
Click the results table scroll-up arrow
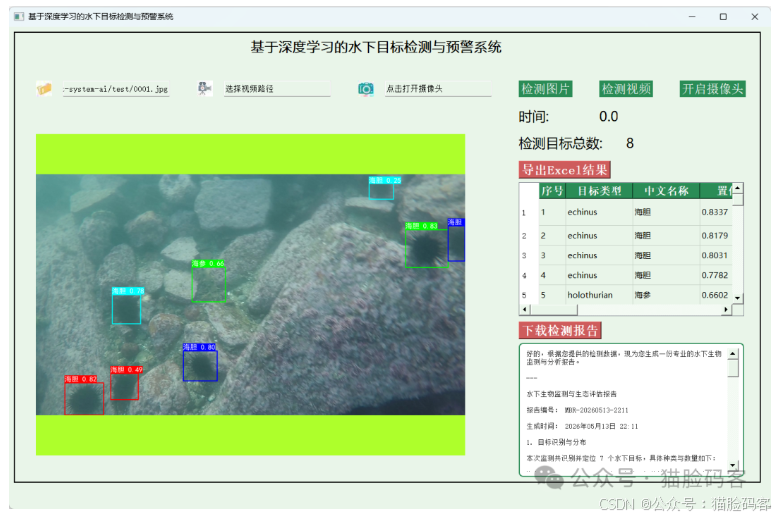[x=738, y=188]
